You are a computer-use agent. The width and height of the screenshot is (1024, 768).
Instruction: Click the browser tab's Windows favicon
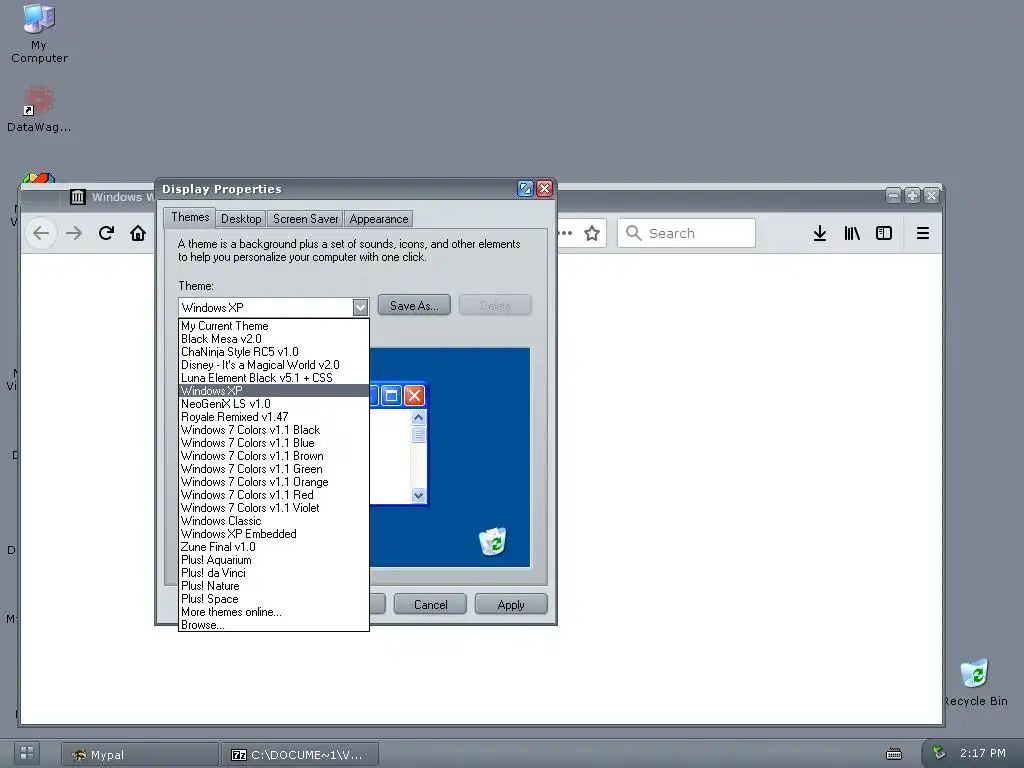pyautogui.click(x=78, y=197)
